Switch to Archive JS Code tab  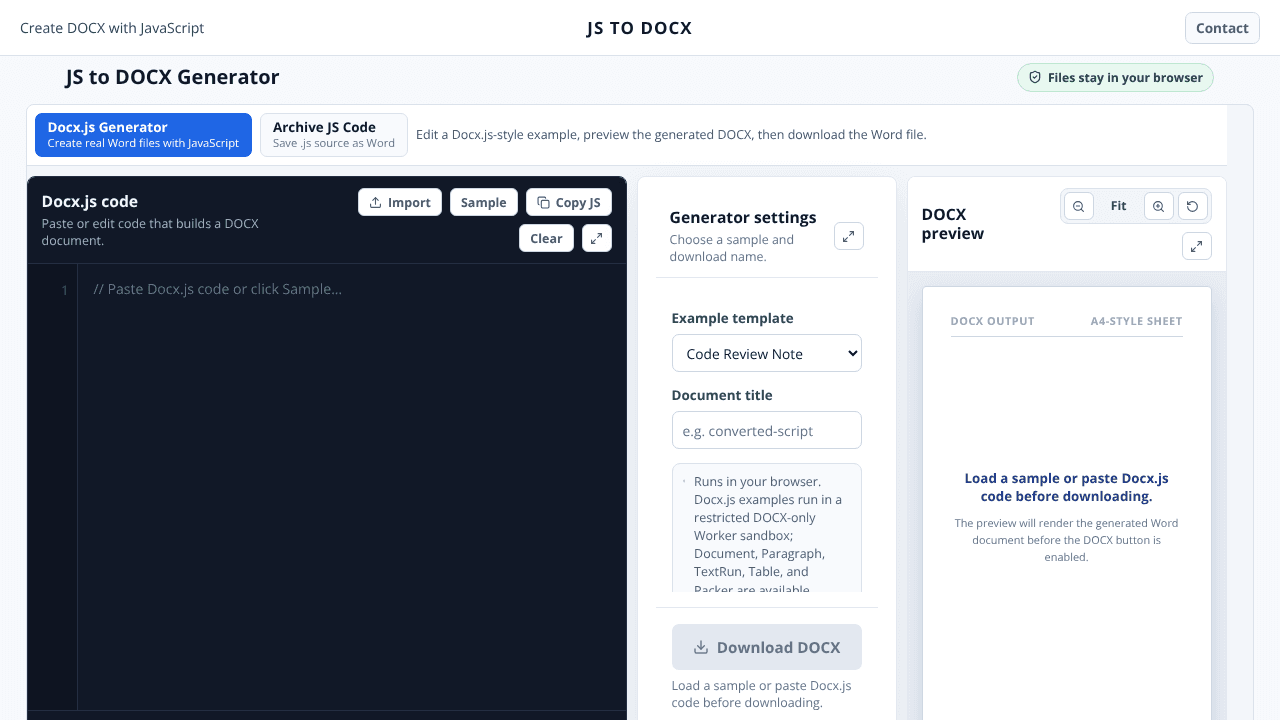334,135
